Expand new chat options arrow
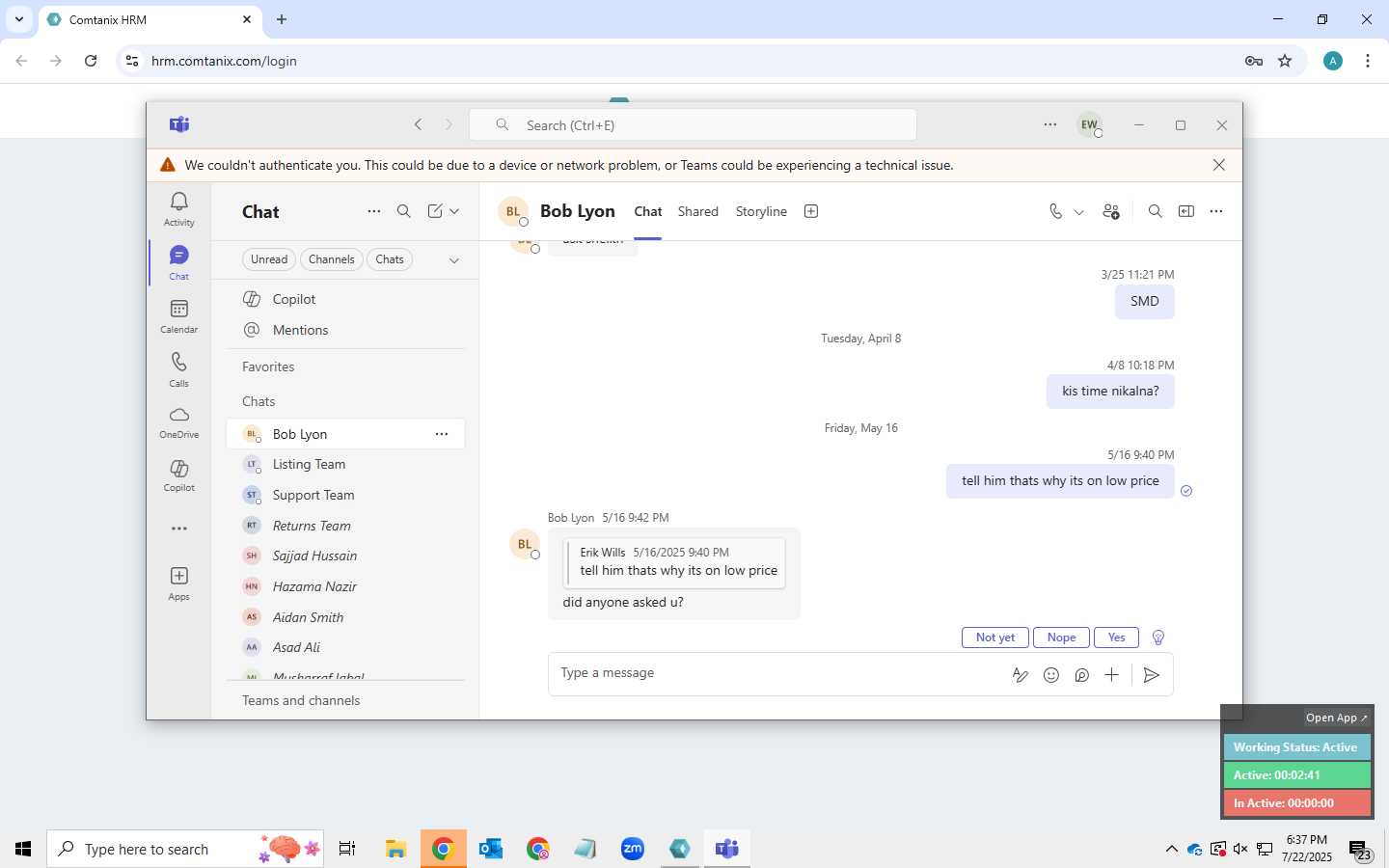1389x868 pixels. click(454, 211)
